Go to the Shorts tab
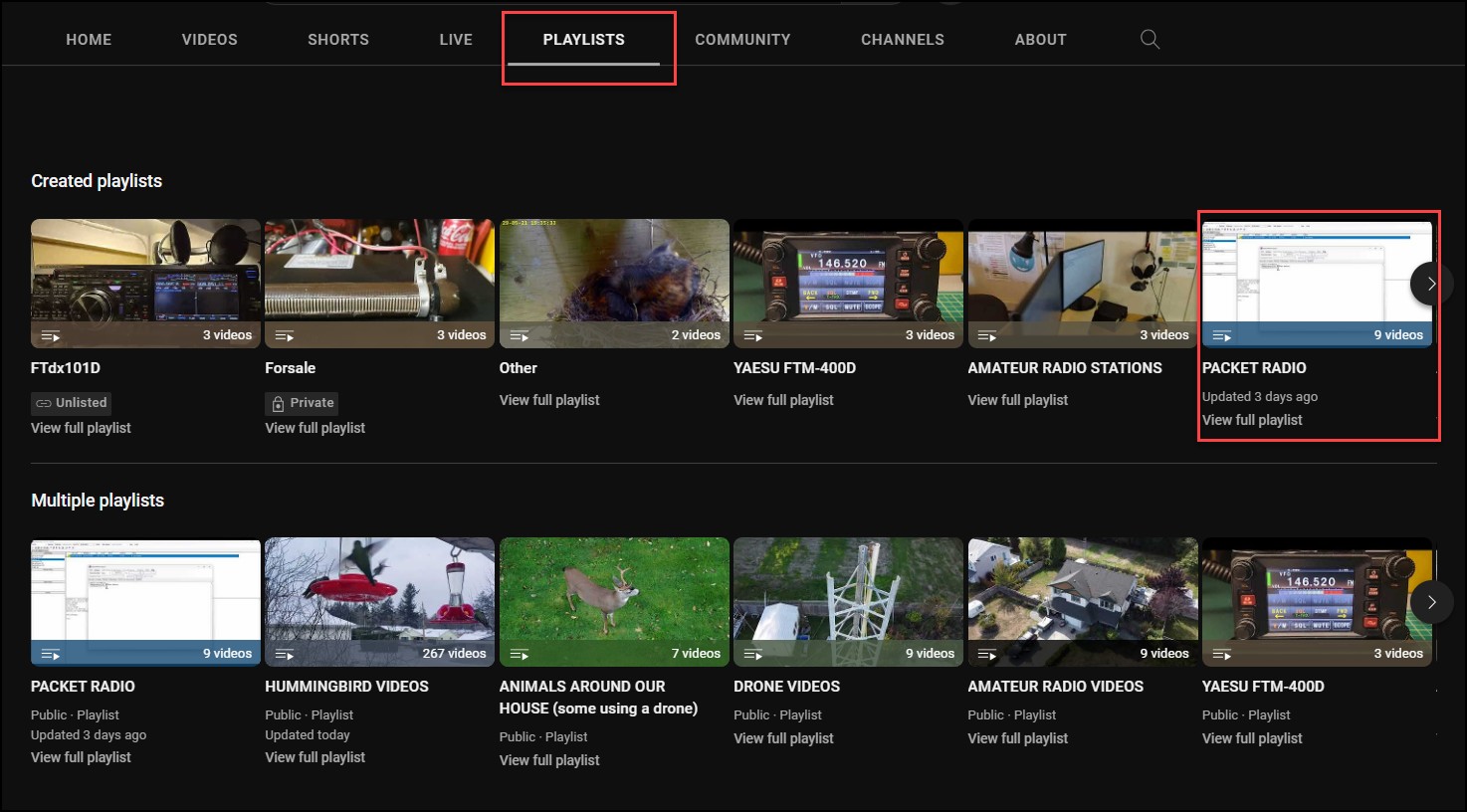1467x812 pixels. (337, 40)
